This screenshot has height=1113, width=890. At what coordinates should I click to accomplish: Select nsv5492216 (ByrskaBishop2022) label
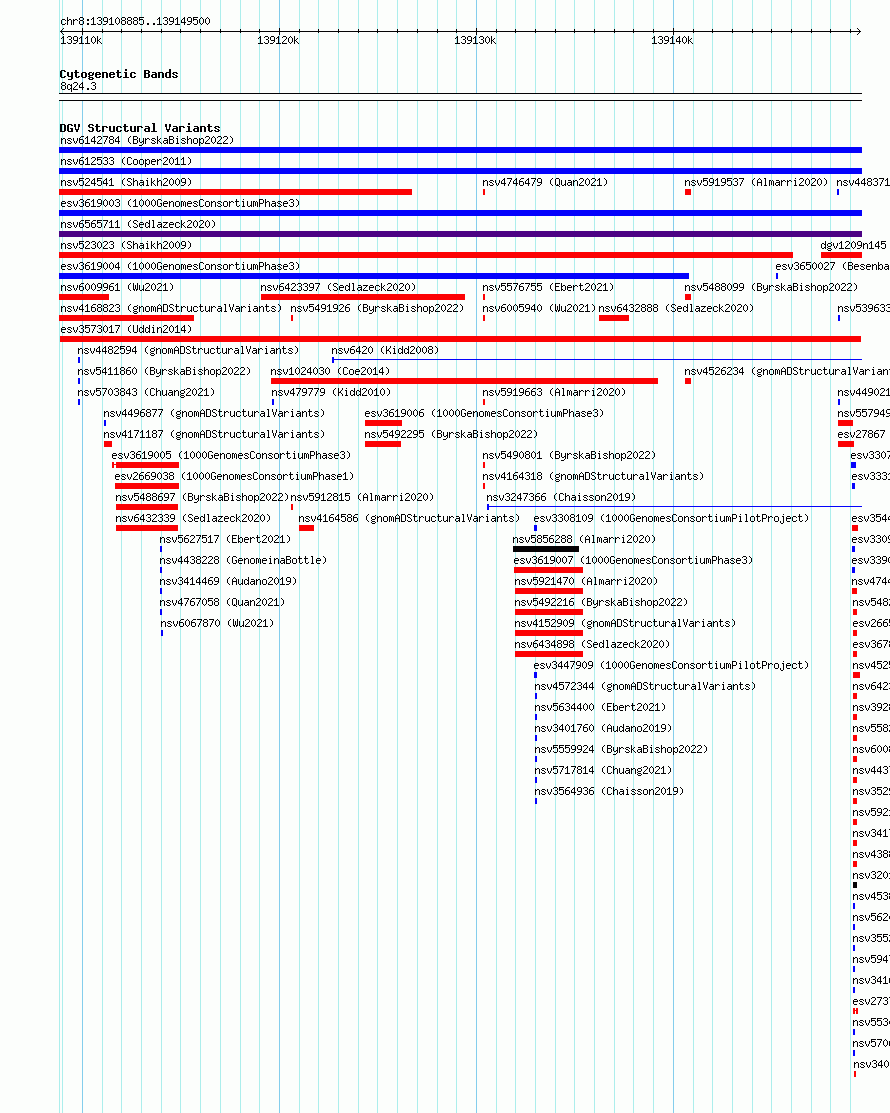click(x=601, y=603)
